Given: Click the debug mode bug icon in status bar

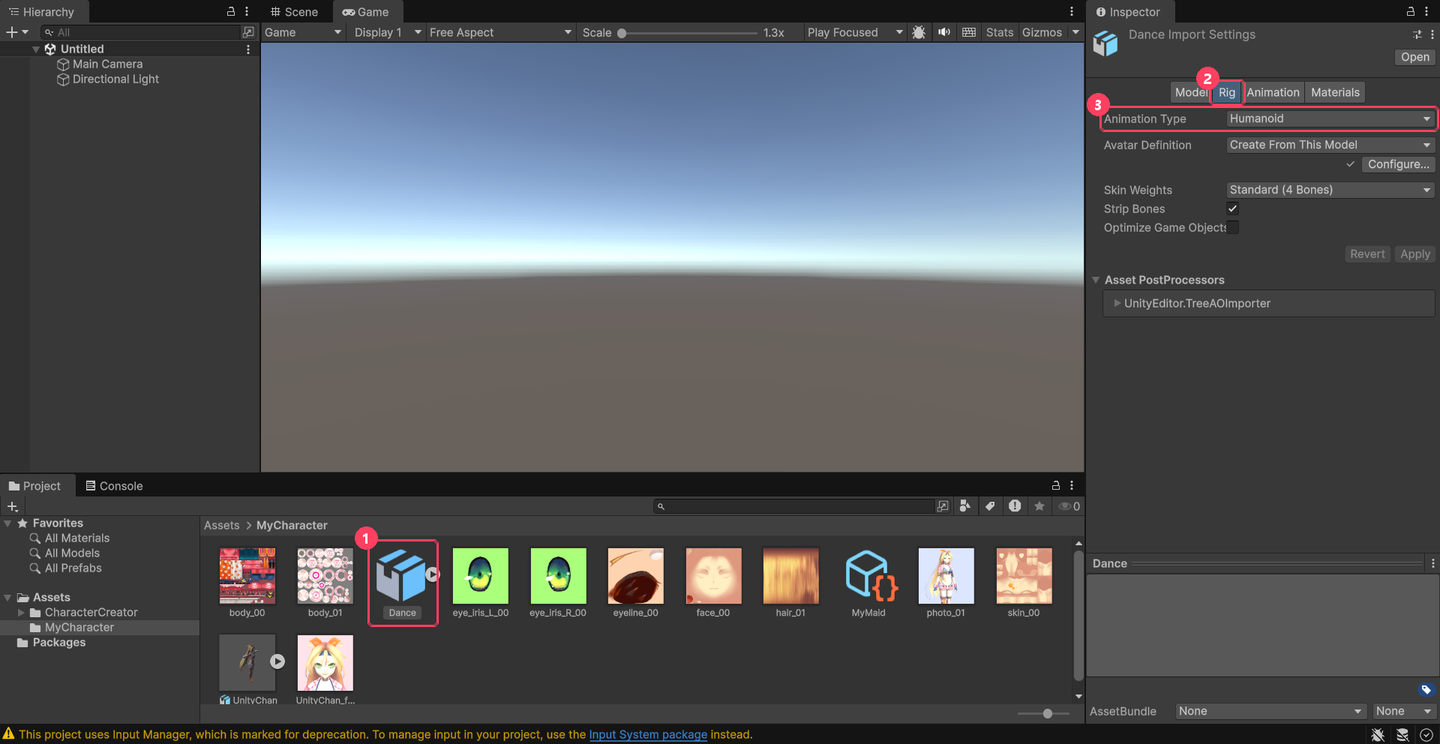Looking at the screenshot, I should pos(1378,735).
